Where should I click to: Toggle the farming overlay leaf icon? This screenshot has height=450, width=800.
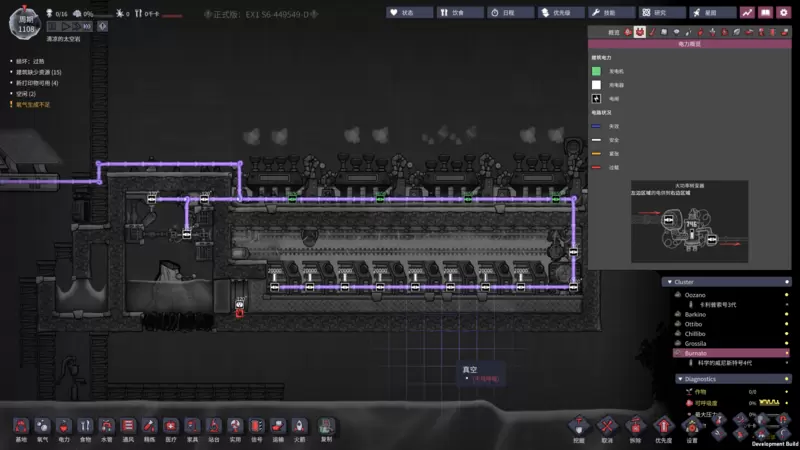click(x=737, y=32)
